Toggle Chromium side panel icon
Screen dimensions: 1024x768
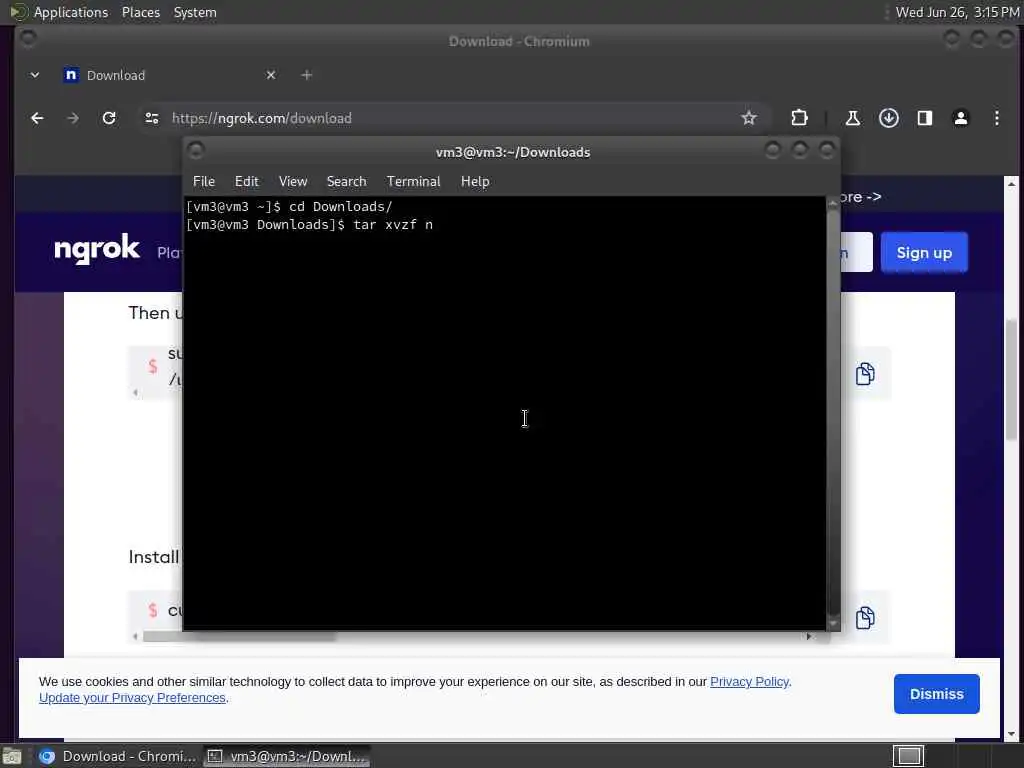click(925, 118)
